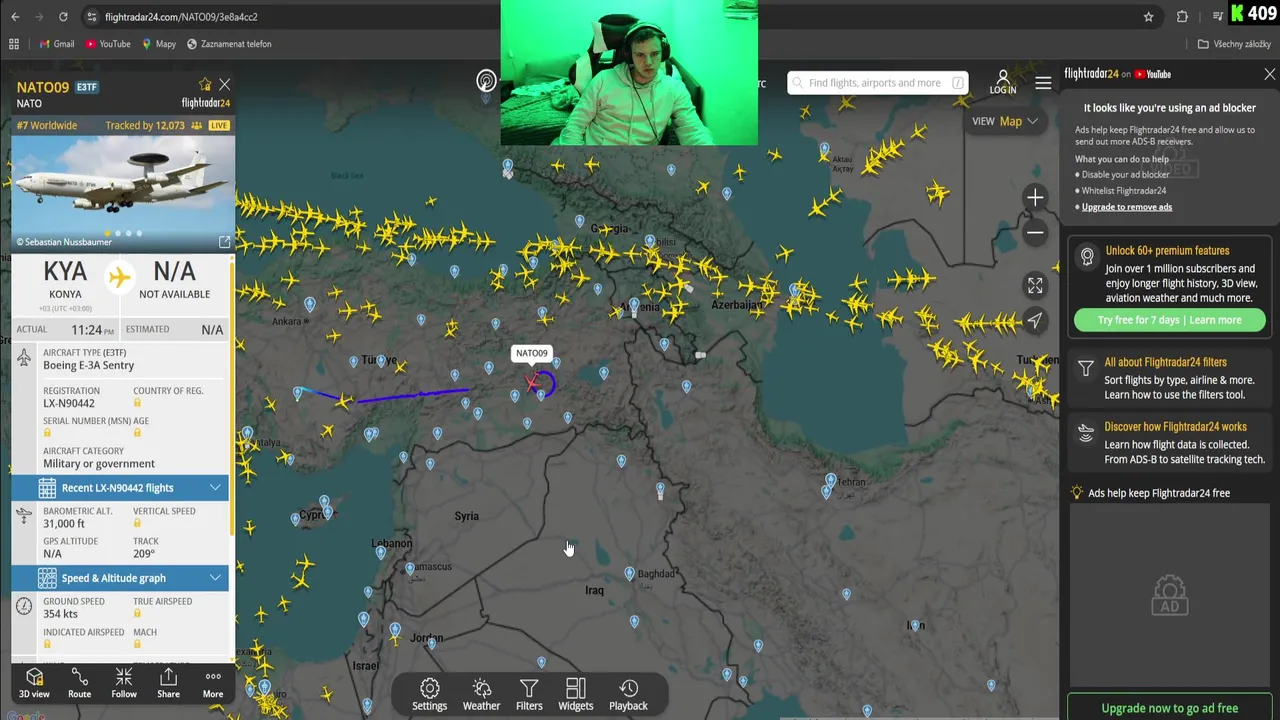1280x720 pixels.
Task: Zoom out the map with minus button
Action: [1035, 233]
